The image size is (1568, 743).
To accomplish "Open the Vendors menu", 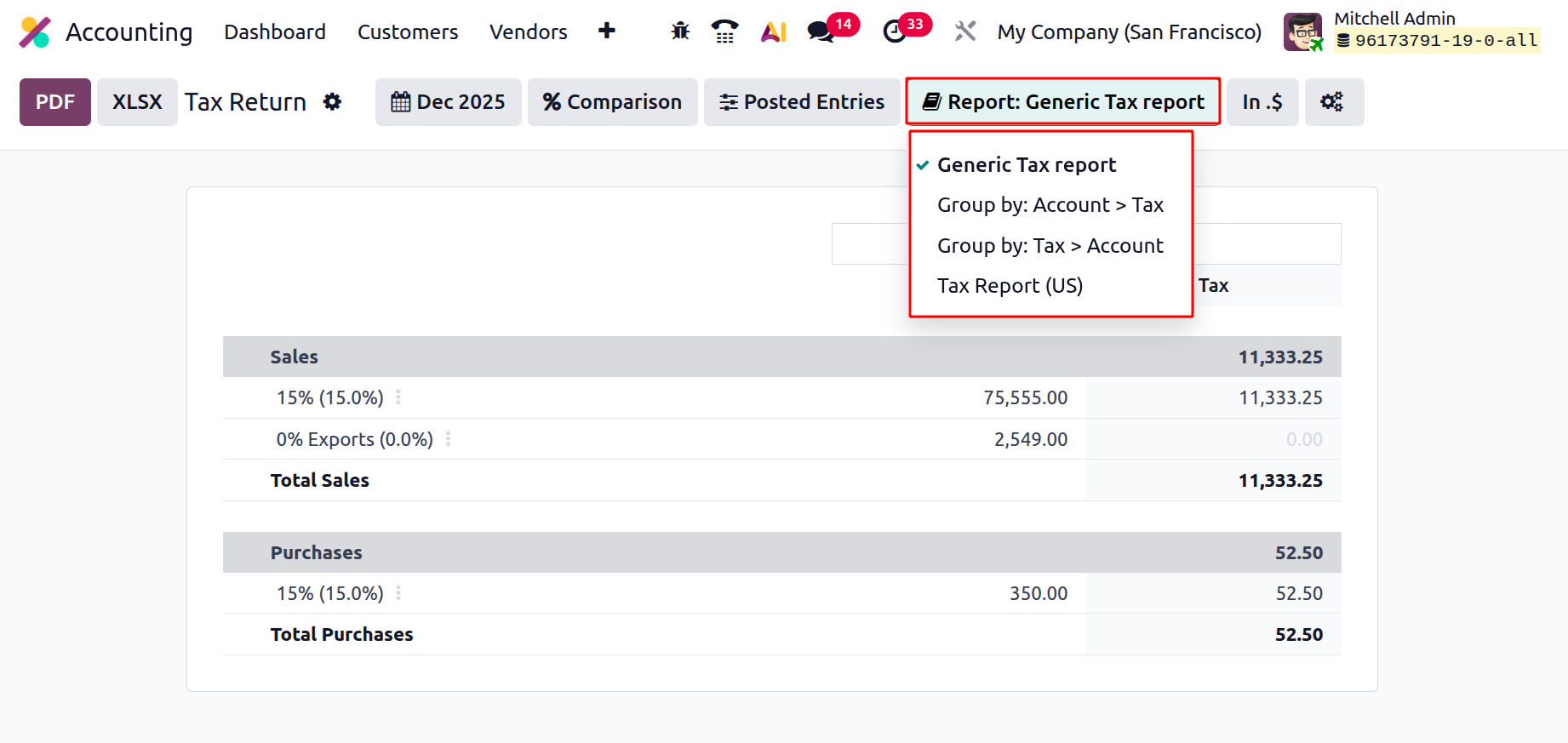I will click(x=529, y=32).
